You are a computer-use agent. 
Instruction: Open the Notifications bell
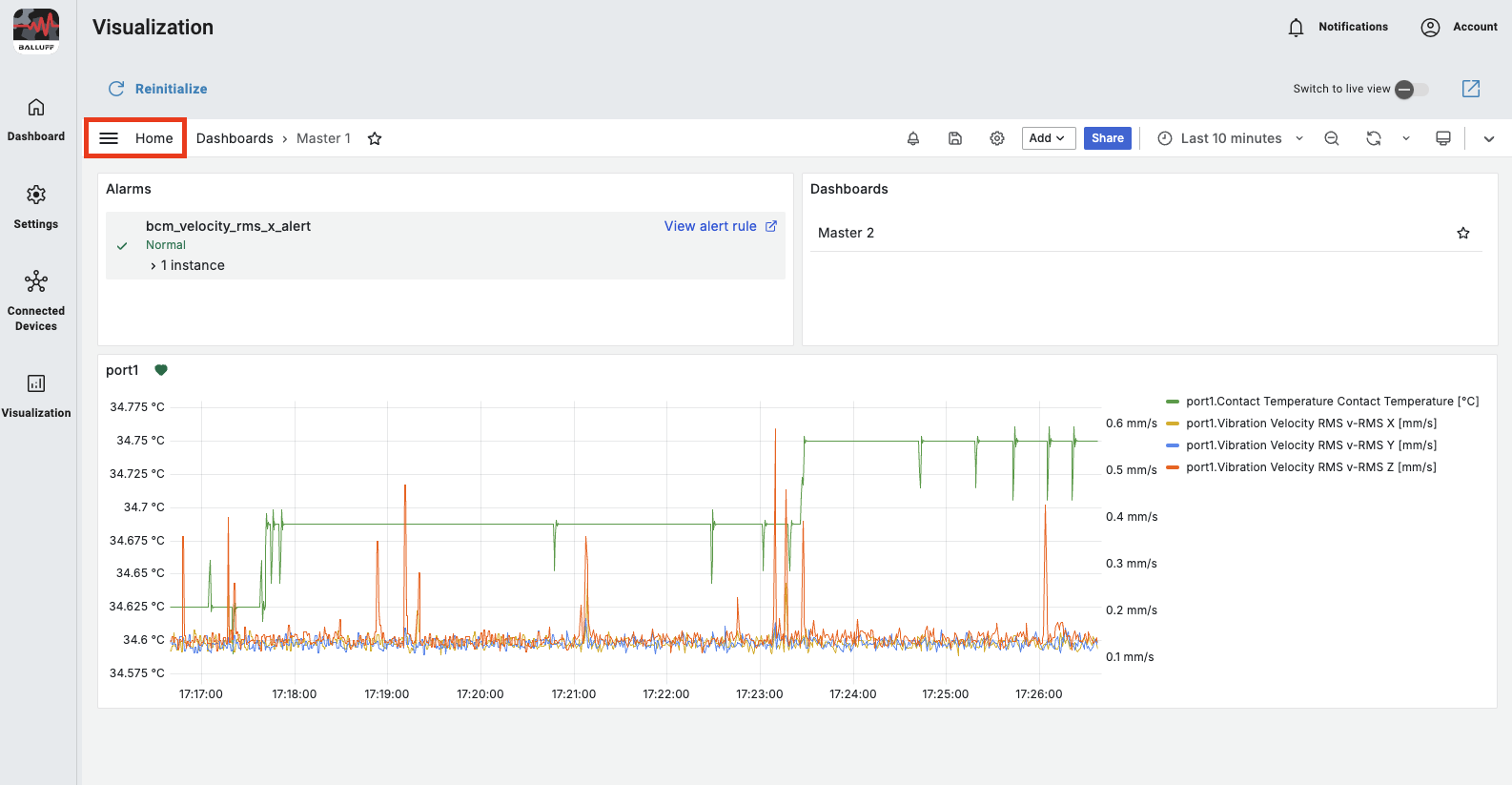[1296, 28]
